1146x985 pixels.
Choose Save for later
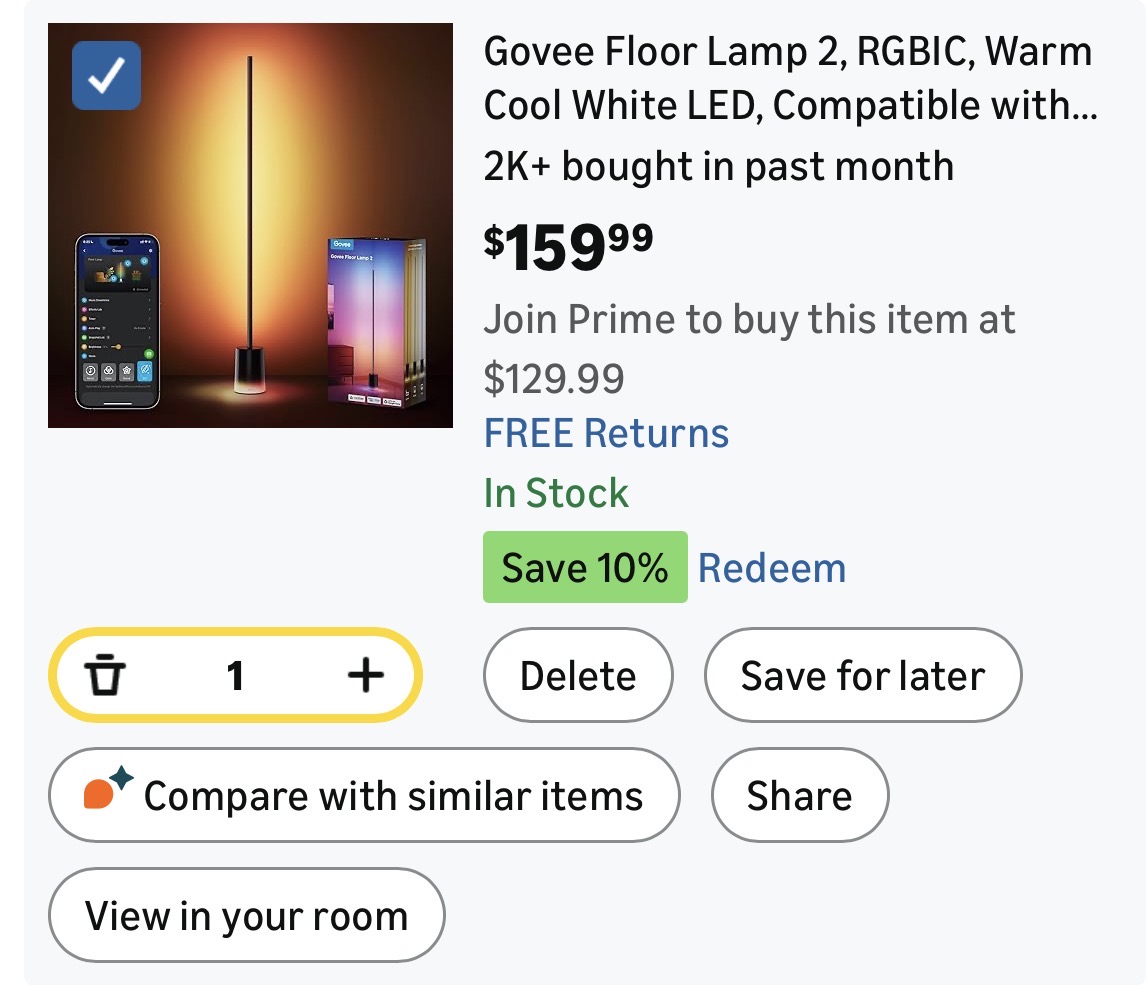(x=862, y=677)
